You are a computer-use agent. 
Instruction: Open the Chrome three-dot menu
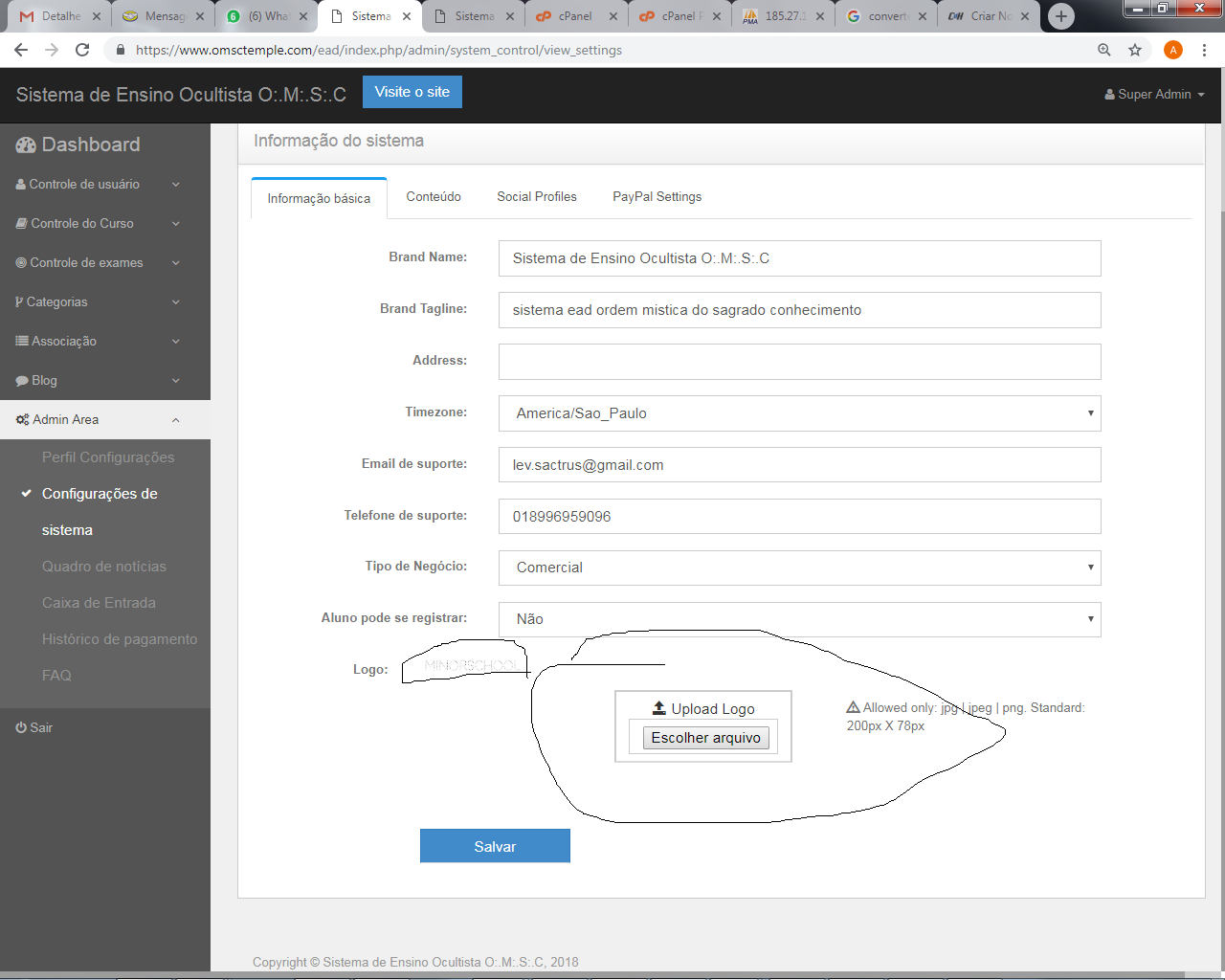point(1204,50)
